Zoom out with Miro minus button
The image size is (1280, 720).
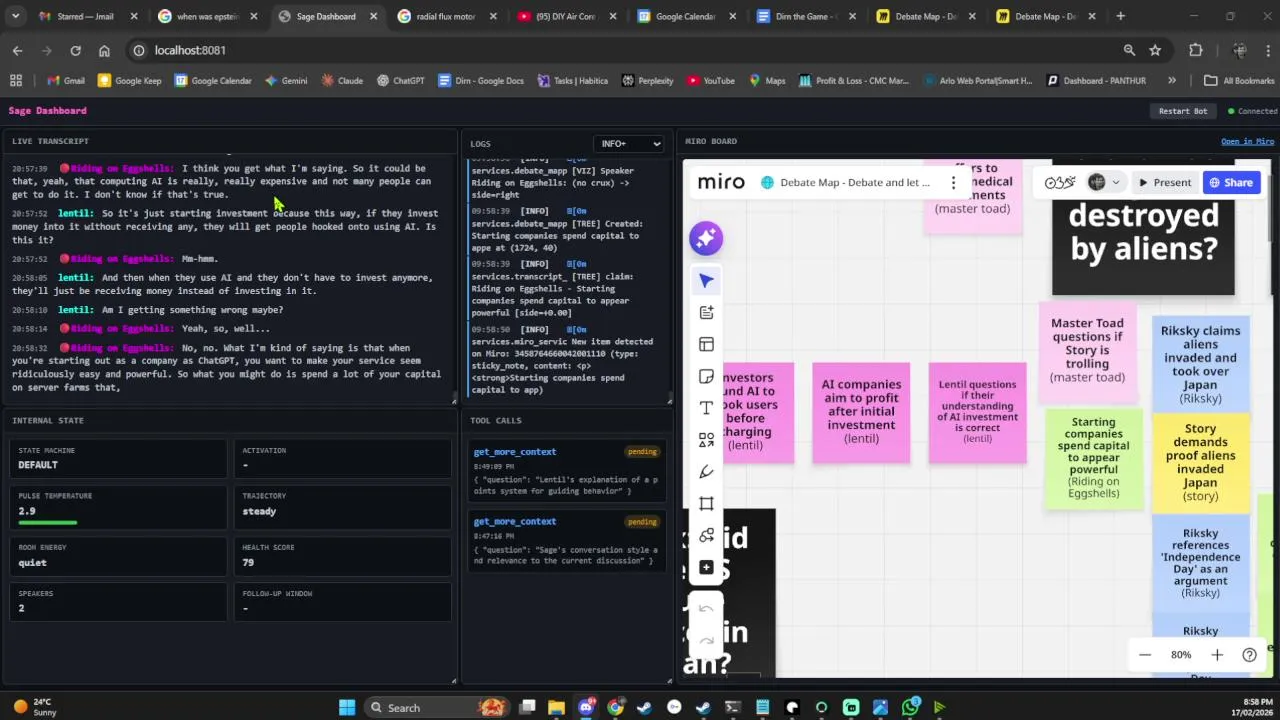(1145, 655)
